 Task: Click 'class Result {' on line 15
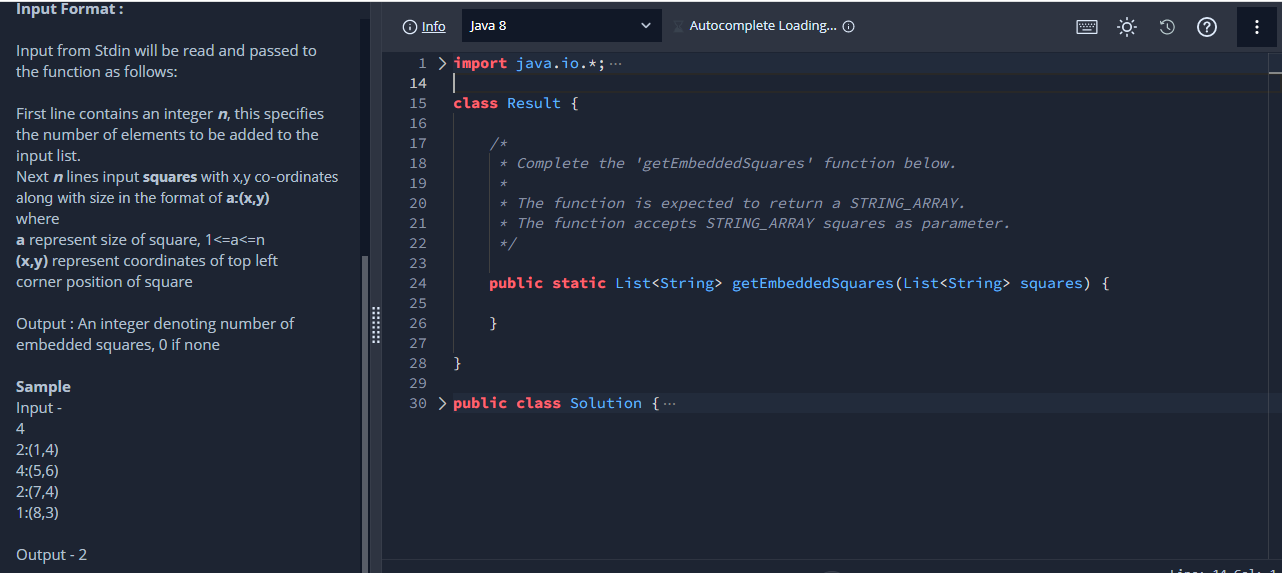pyautogui.click(x=515, y=103)
